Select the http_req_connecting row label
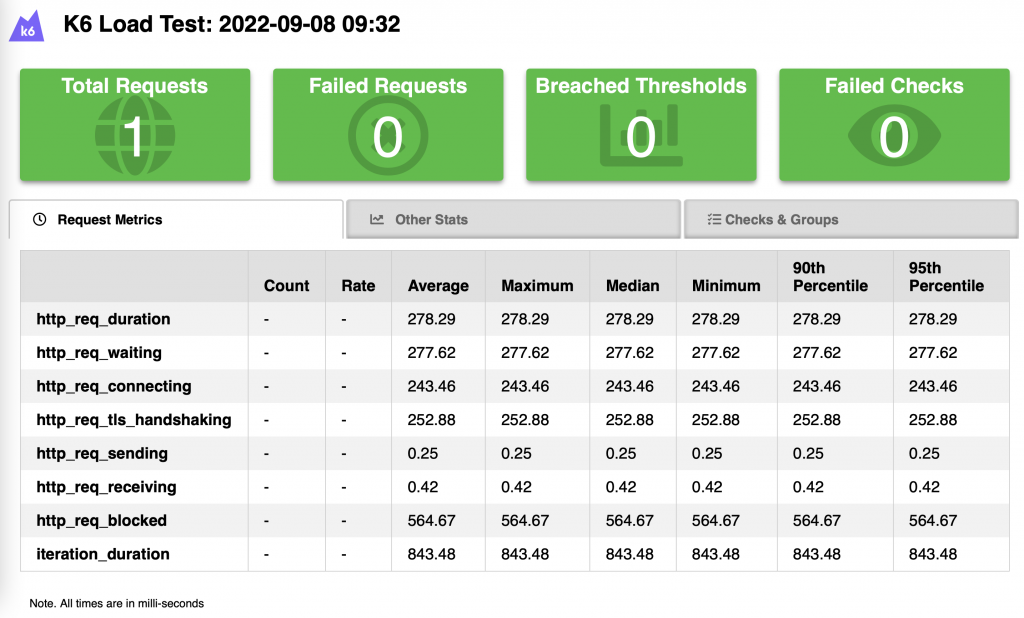Viewport: 1024px width, 618px height. tap(114, 386)
